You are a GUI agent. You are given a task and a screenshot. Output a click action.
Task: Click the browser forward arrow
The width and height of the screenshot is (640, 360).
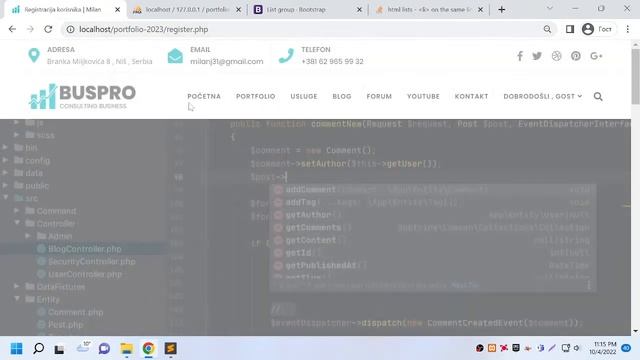tap(30, 29)
